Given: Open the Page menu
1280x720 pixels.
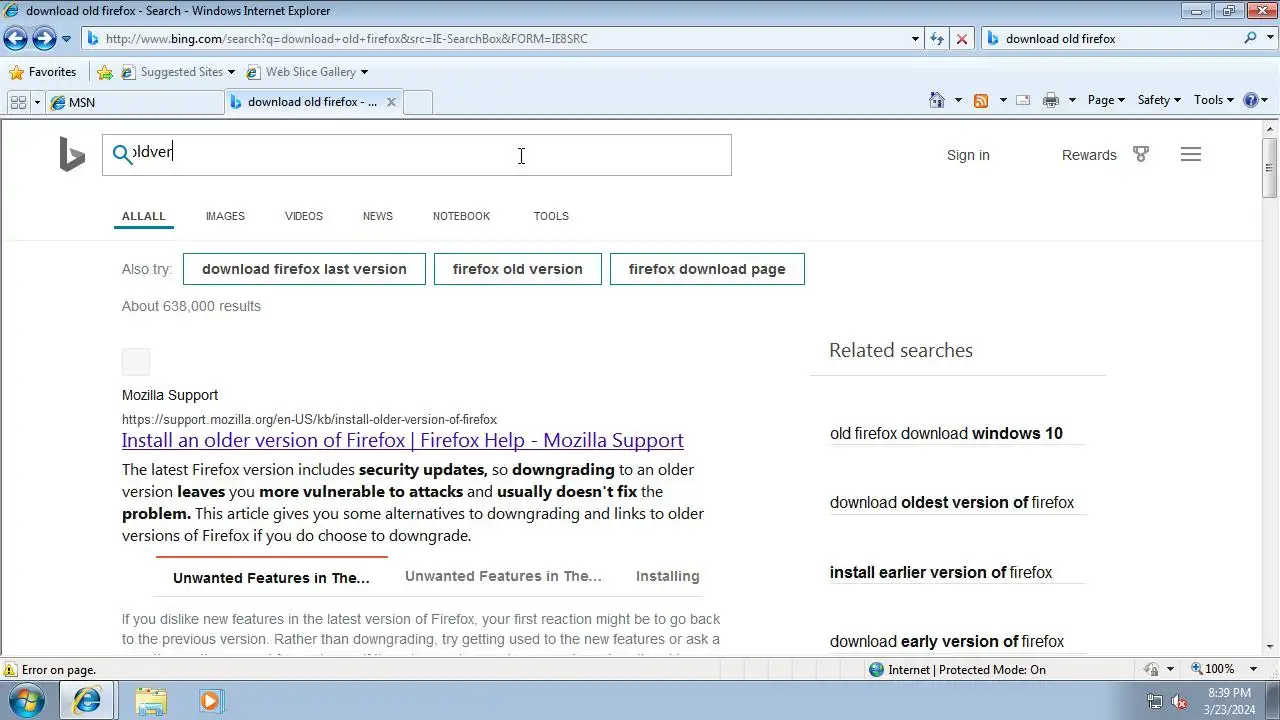Looking at the screenshot, I should pos(1106,100).
